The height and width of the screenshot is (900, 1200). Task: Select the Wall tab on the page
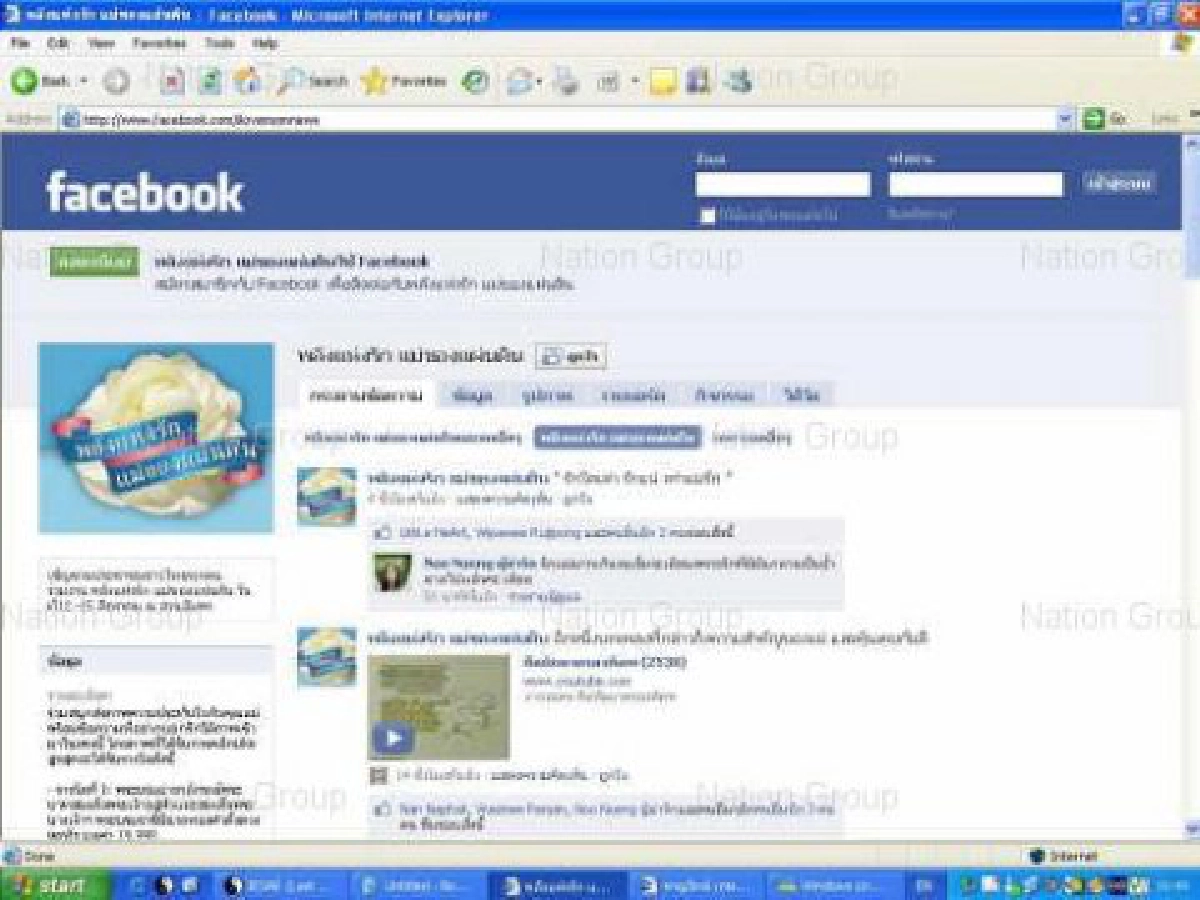coord(366,395)
